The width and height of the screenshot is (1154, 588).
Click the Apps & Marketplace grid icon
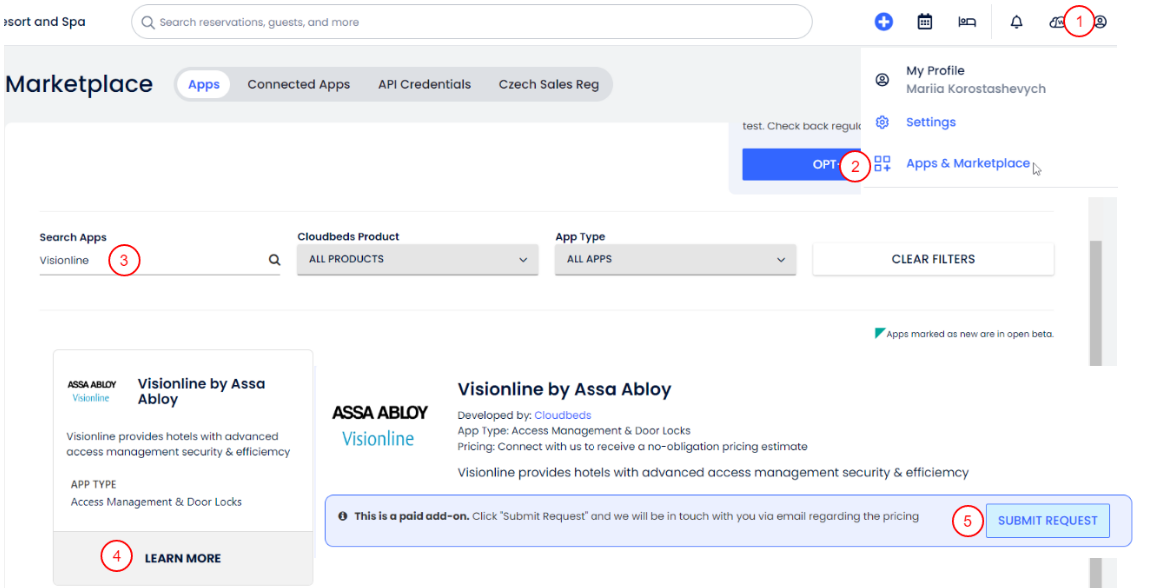tap(882, 163)
